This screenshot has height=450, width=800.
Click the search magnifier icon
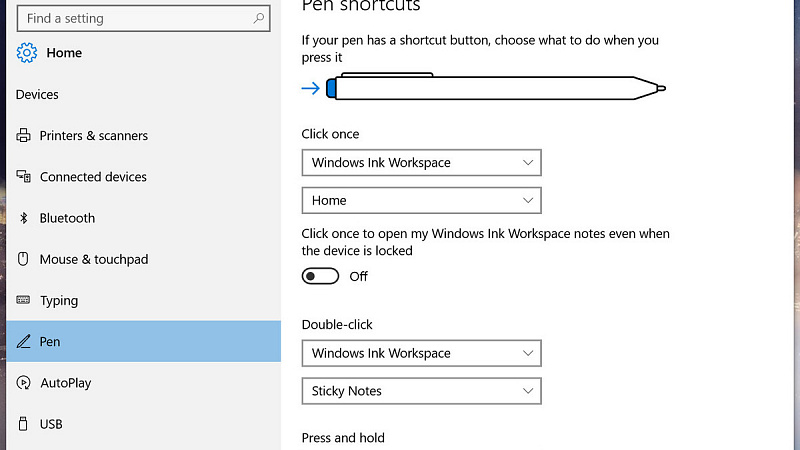(x=259, y=18)
